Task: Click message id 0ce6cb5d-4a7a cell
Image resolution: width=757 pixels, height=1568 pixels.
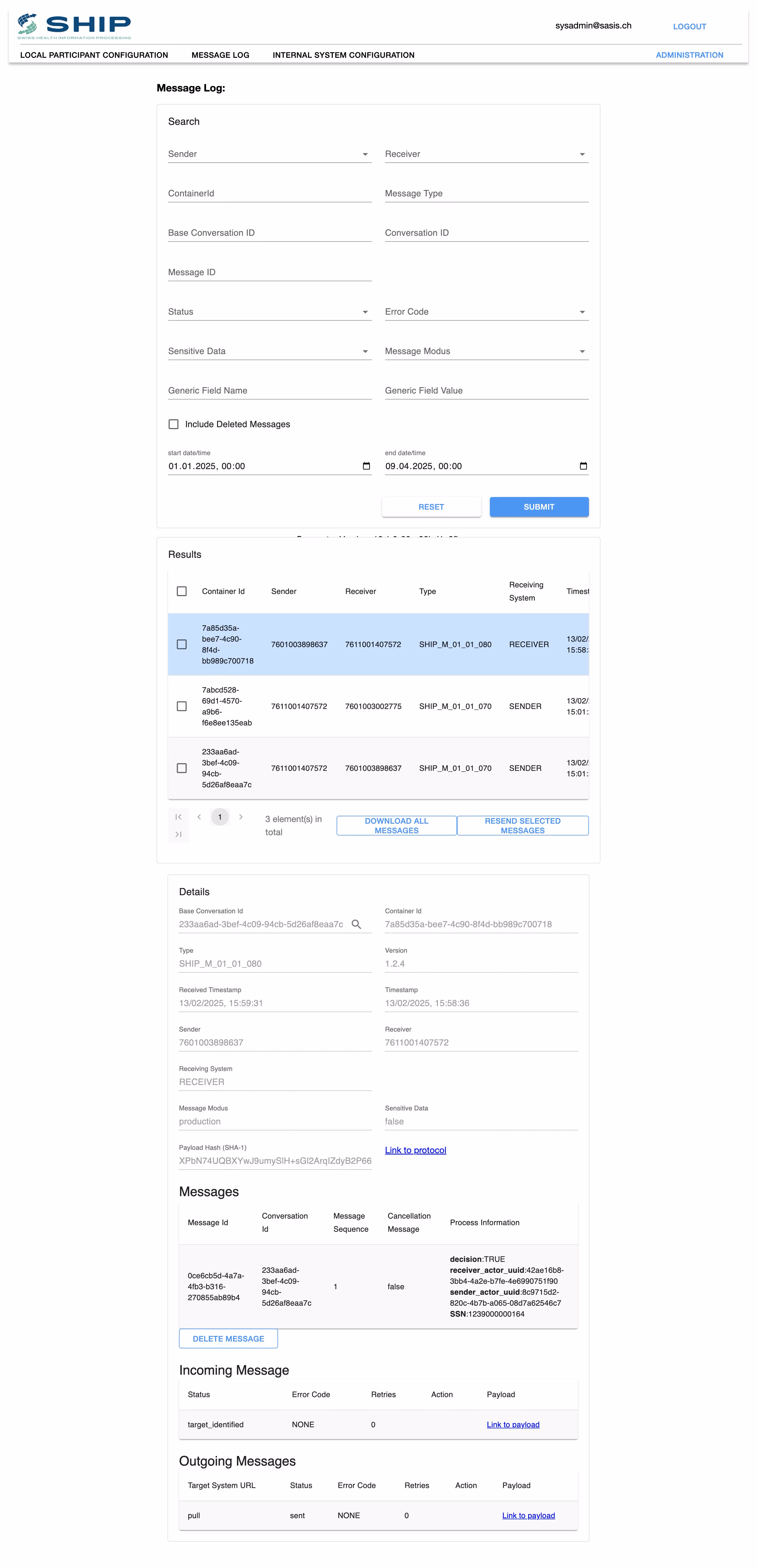Action: (x=215, y=1287)
